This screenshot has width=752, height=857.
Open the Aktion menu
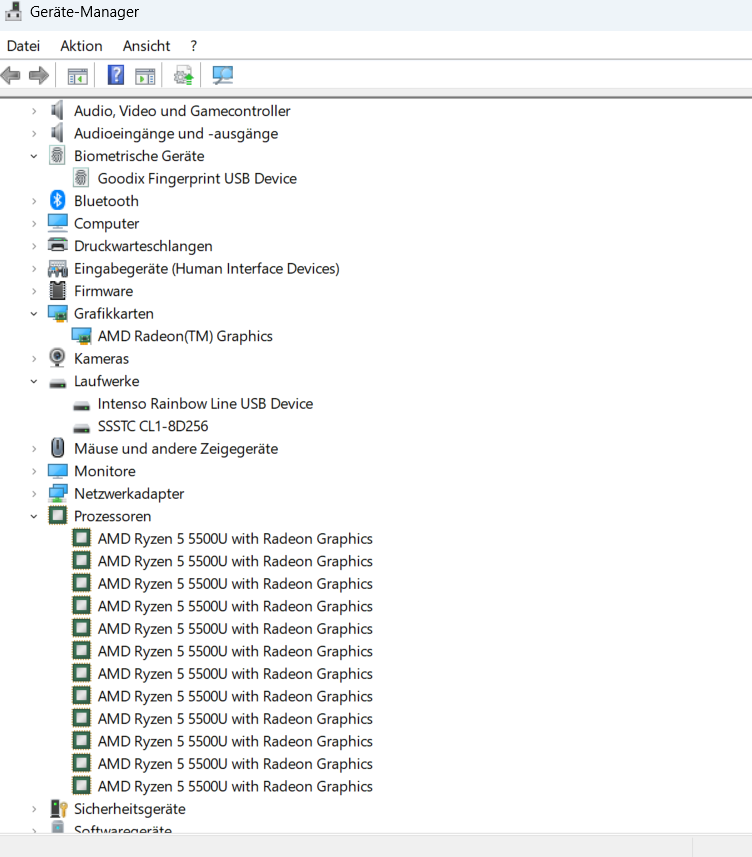click(81, 46)
